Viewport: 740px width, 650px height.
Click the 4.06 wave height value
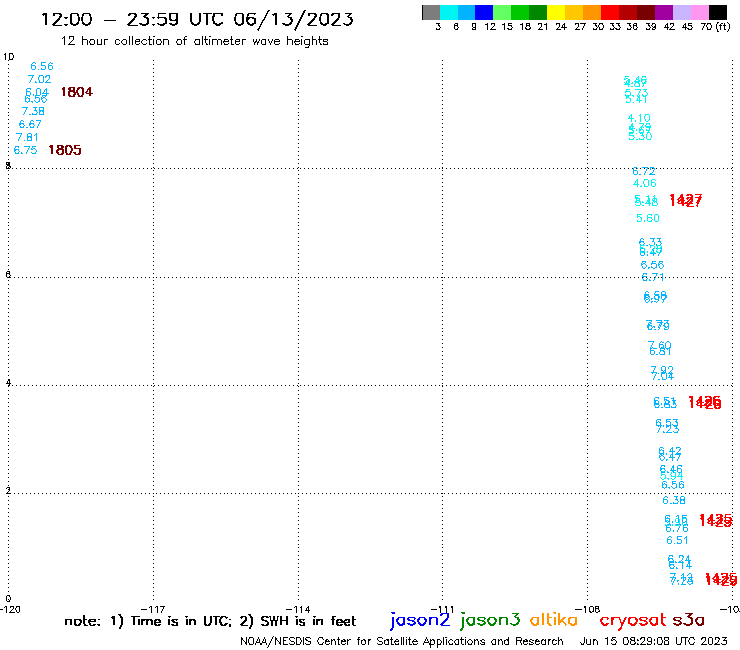click(645, 183)
